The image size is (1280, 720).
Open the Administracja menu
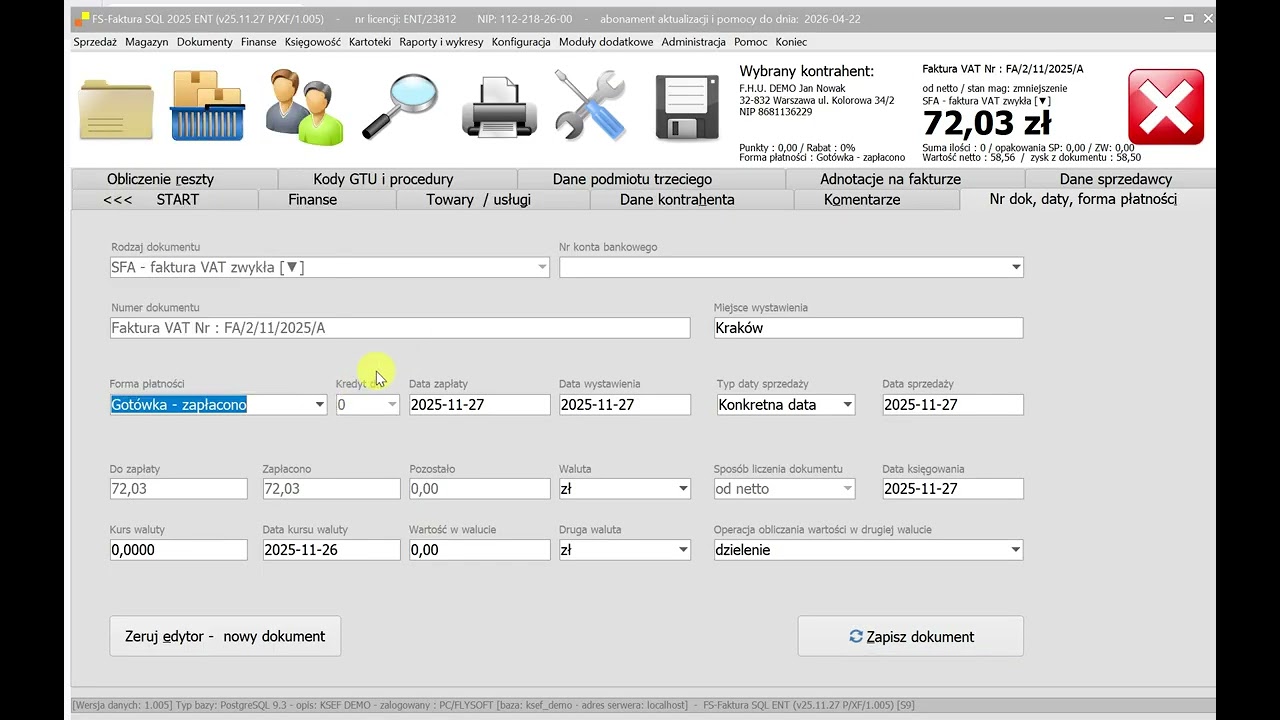coord(694,42)
